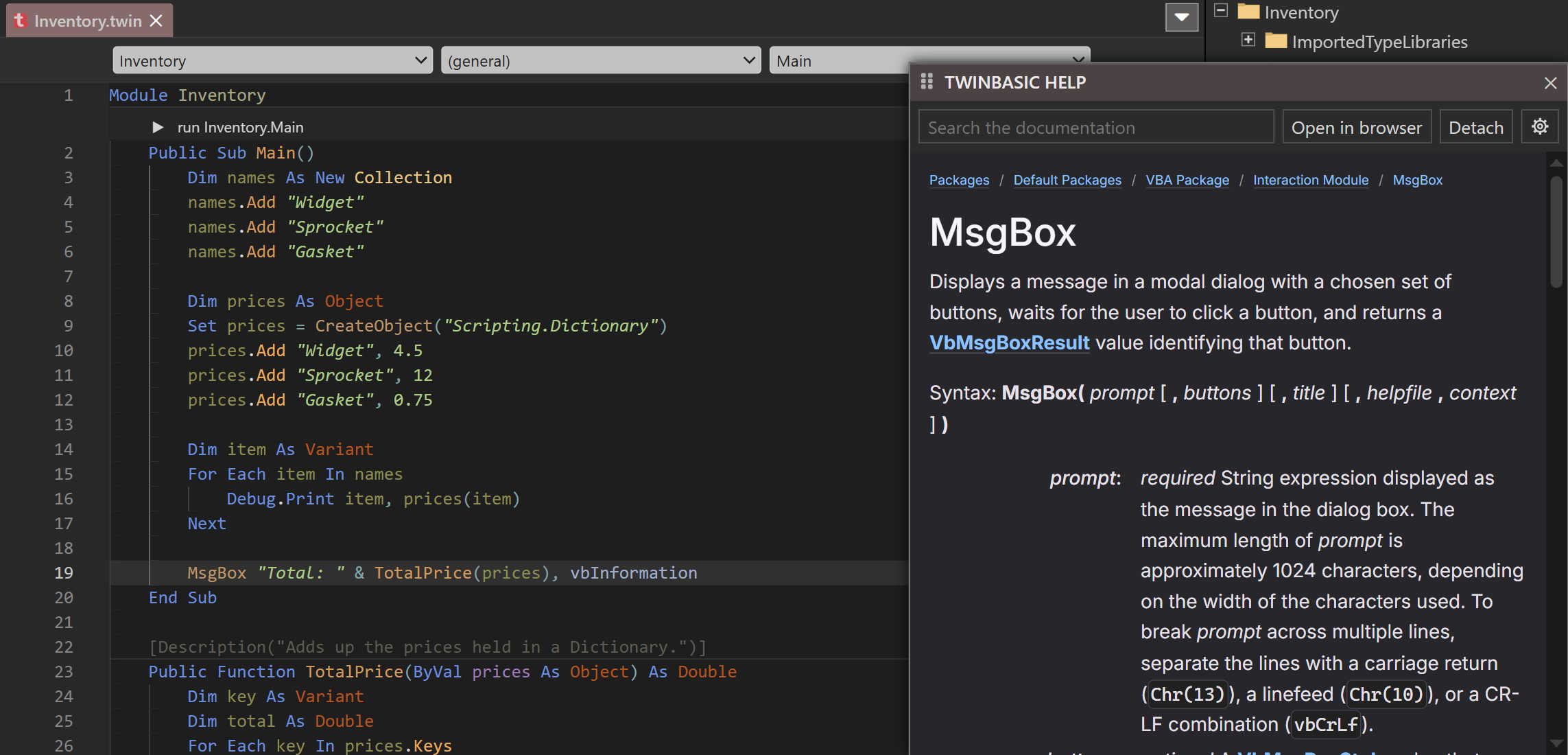Image resolution: width=1568 pixels, height=755 pixels.
Task: Click the "Sprocket", 12 prices.Add line
Action: (310, 375)
